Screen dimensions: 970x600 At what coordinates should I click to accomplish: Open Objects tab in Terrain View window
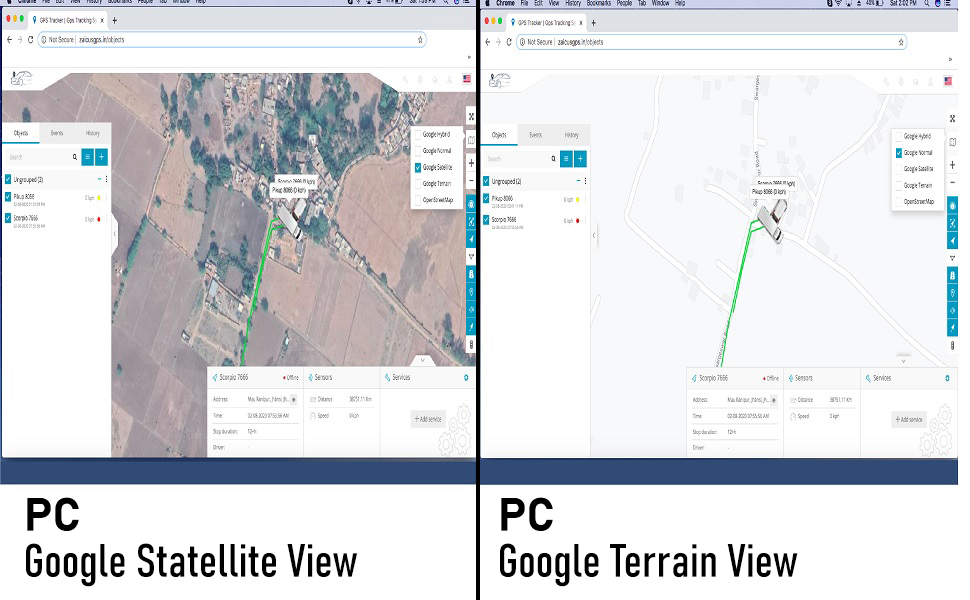coord(499,135)
